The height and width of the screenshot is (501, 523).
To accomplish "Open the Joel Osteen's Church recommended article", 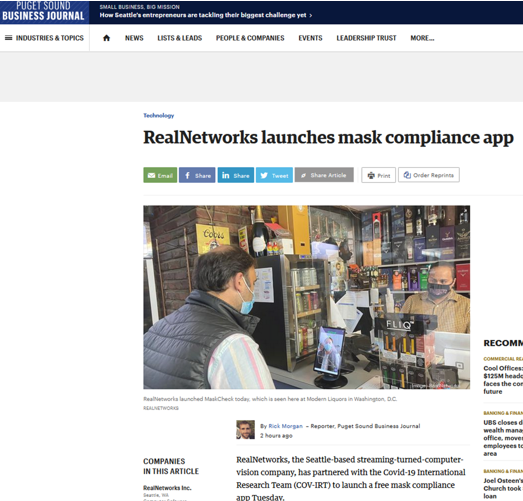I will (503, 488).
